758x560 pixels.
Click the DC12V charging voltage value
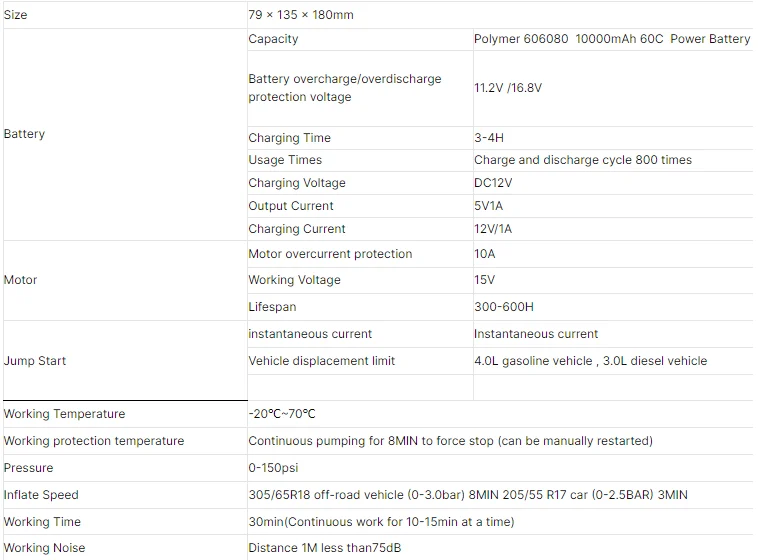point(495,183)
